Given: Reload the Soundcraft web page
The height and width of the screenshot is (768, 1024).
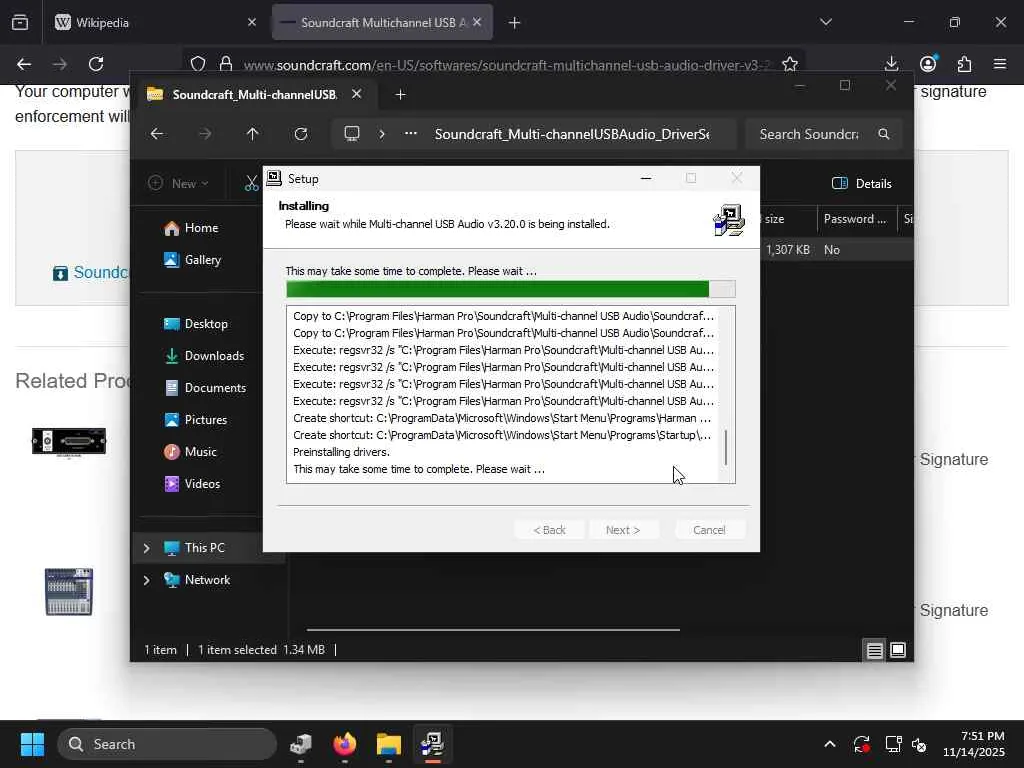Looking at the screenshot, I should point(96,64).
